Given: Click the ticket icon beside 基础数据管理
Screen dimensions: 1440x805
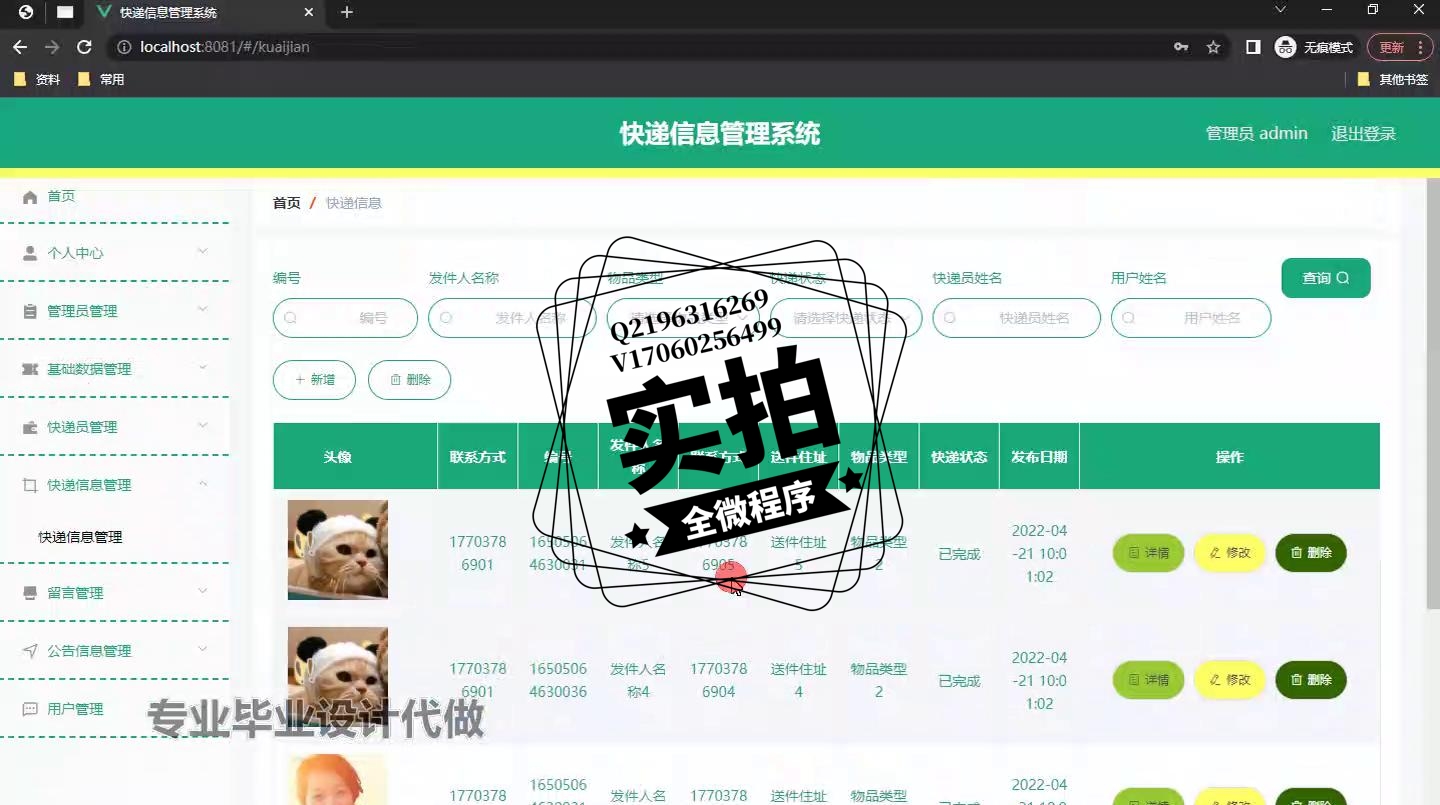Looking at the screenshot, I should (x=30, y=369).
